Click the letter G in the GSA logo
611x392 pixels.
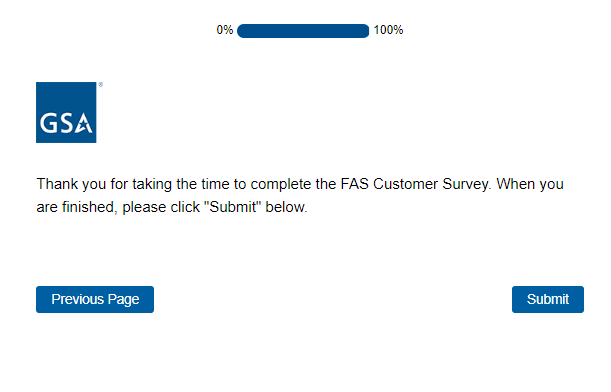48,123
